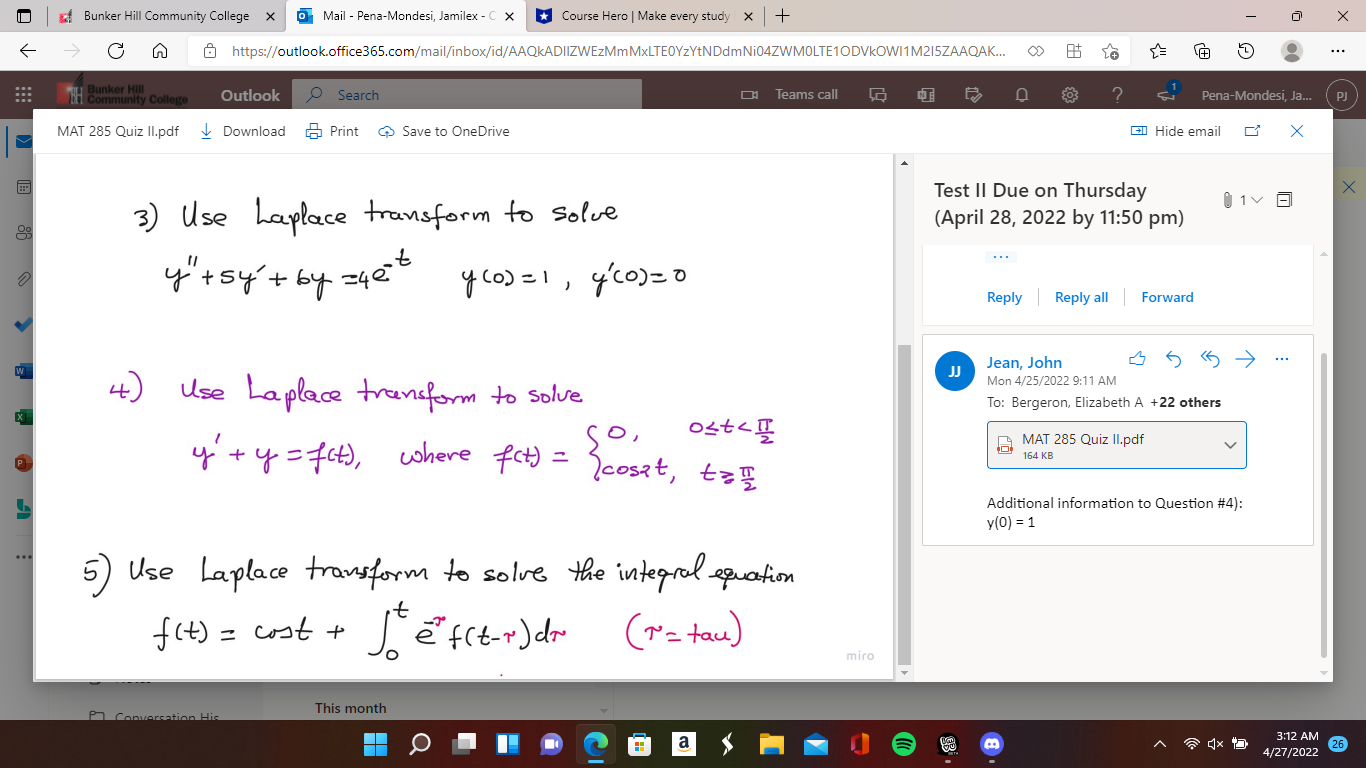
Task: Click inside the Outlook Search field
Action: [450, 94]
